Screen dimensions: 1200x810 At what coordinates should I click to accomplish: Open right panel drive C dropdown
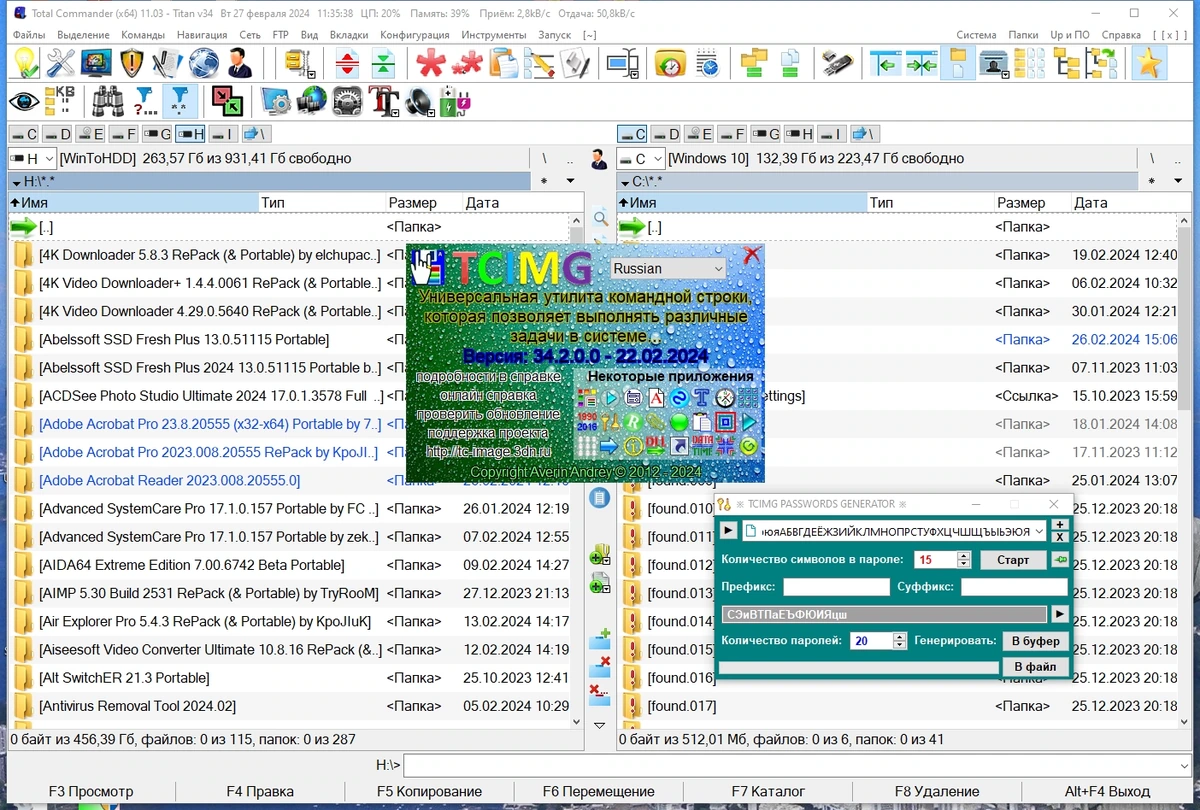click(641, 158)
